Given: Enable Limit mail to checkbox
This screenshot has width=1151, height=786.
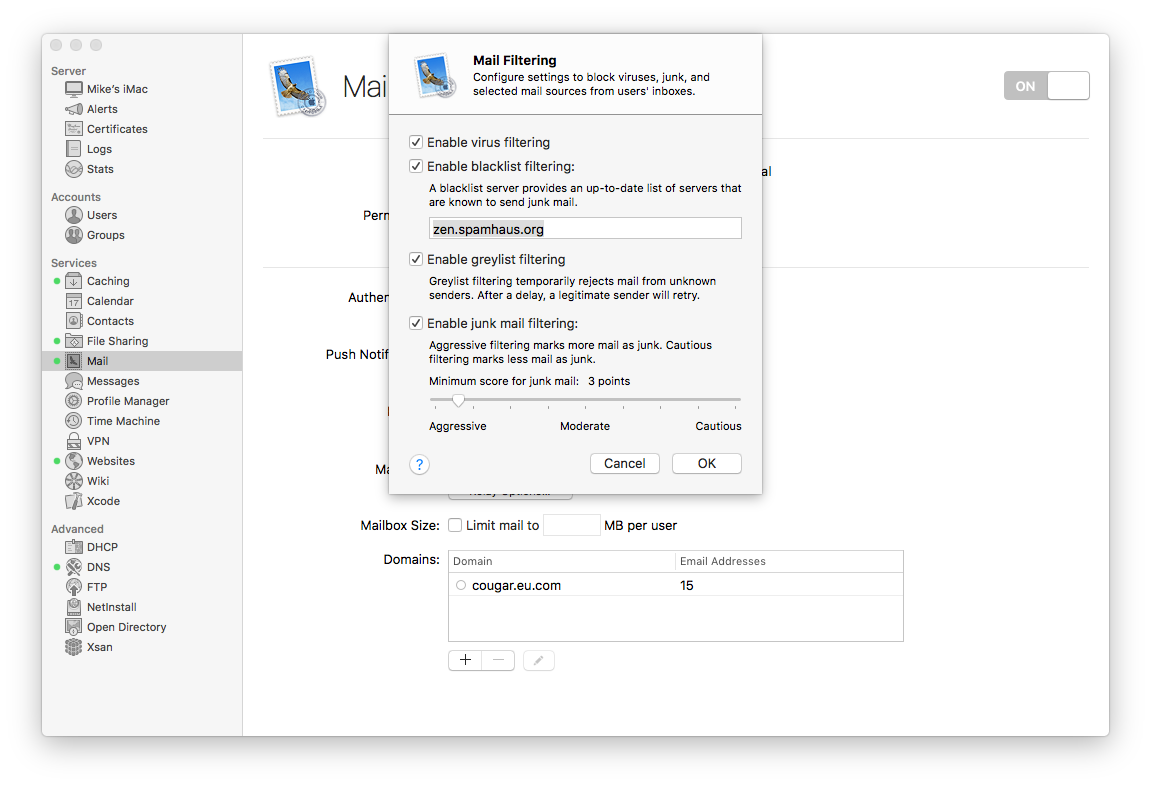Looking at the screenshot, I should click(455, 525).
